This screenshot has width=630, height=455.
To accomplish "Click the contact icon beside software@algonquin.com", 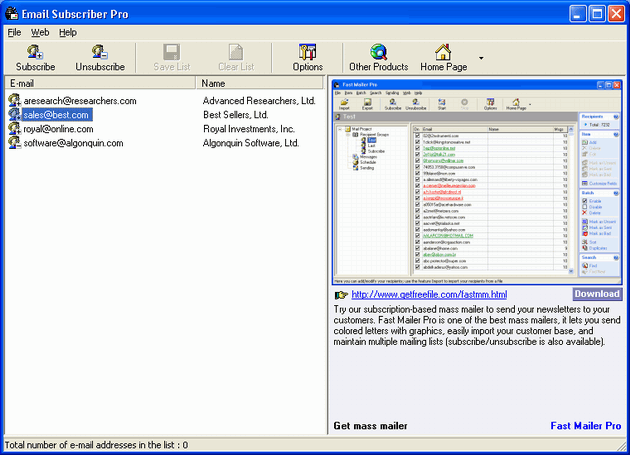I will (14, 143).
